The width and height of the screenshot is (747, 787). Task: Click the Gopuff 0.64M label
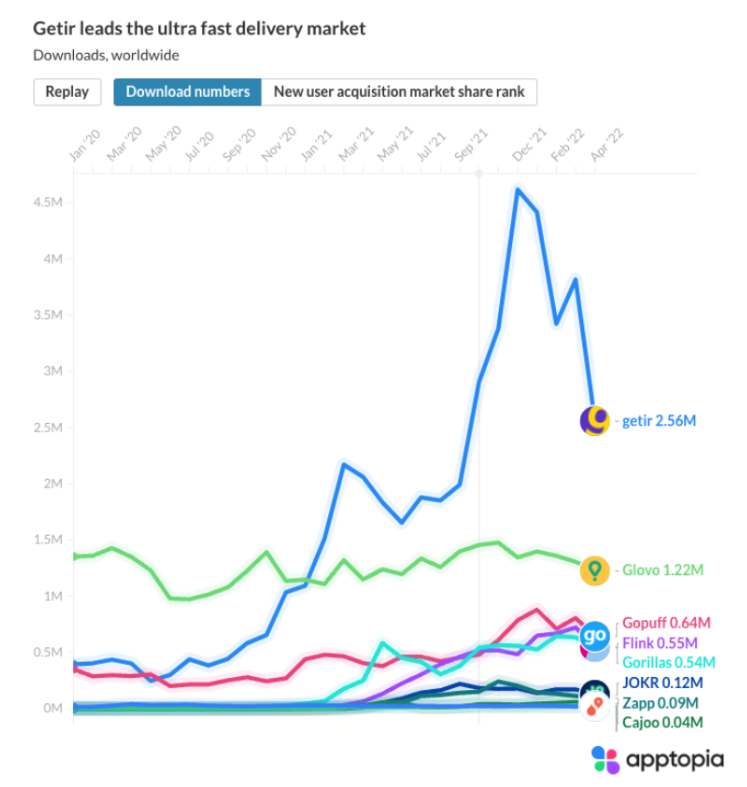tap(666, 623)
